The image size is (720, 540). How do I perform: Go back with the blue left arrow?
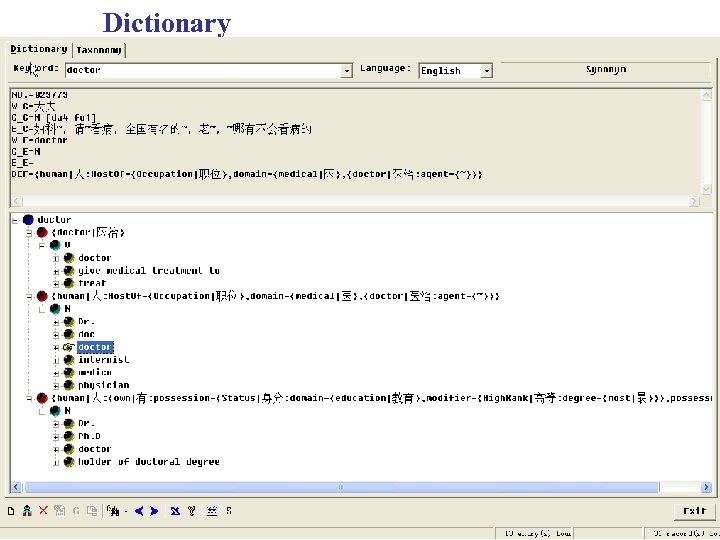[139, 511]
